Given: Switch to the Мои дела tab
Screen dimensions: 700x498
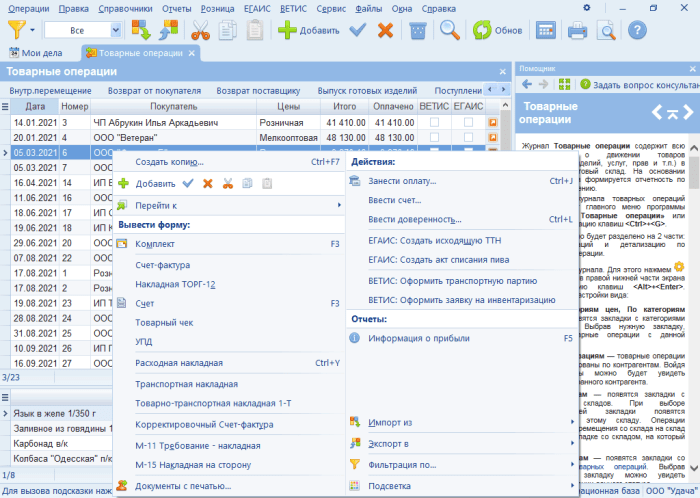Looking at the screenshot, I should pos(36,52).
